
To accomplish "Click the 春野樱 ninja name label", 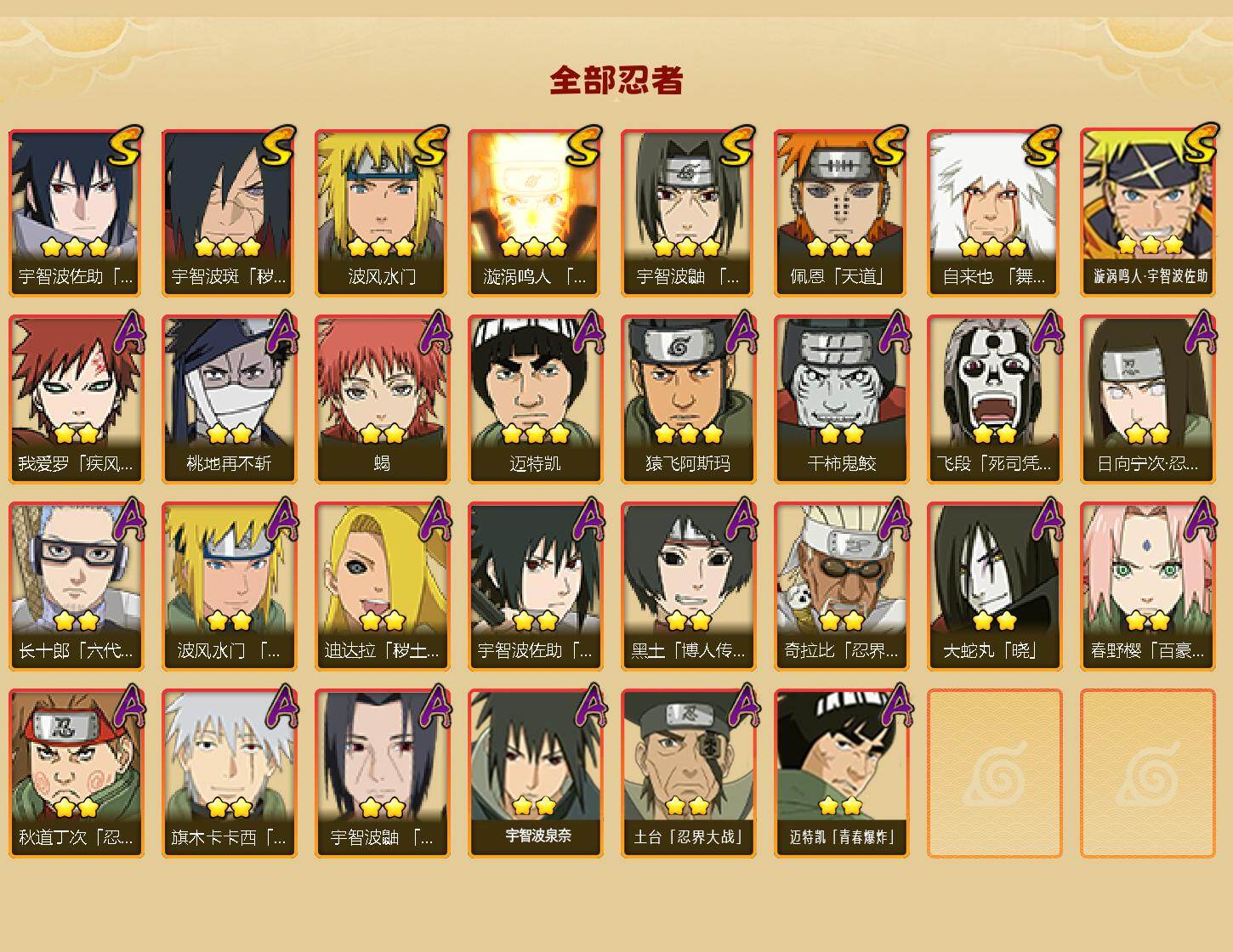I will (x=1147, y=651).
